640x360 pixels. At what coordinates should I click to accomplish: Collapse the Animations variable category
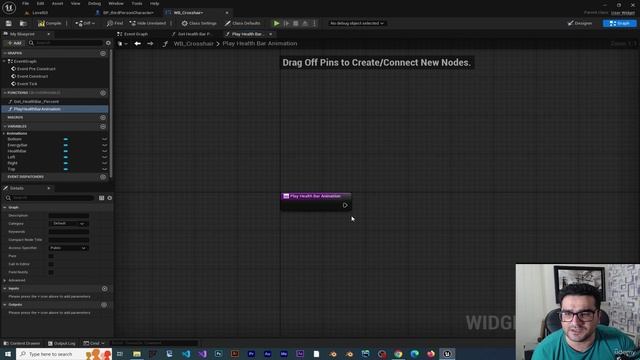pos(4,133)
